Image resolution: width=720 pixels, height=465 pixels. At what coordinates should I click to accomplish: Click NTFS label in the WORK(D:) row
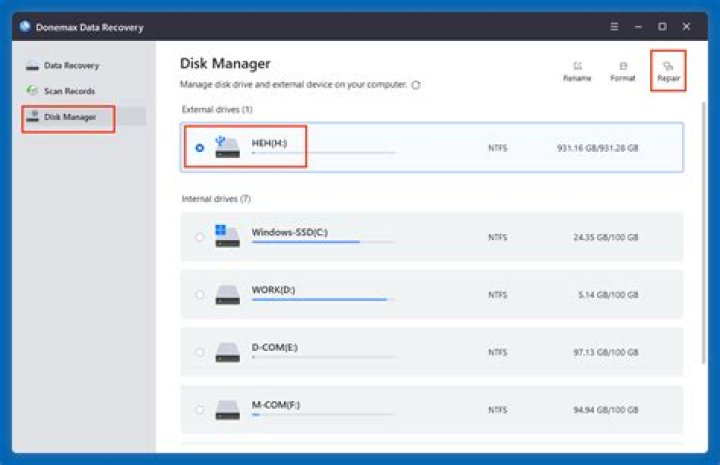[x=497, y=295]
